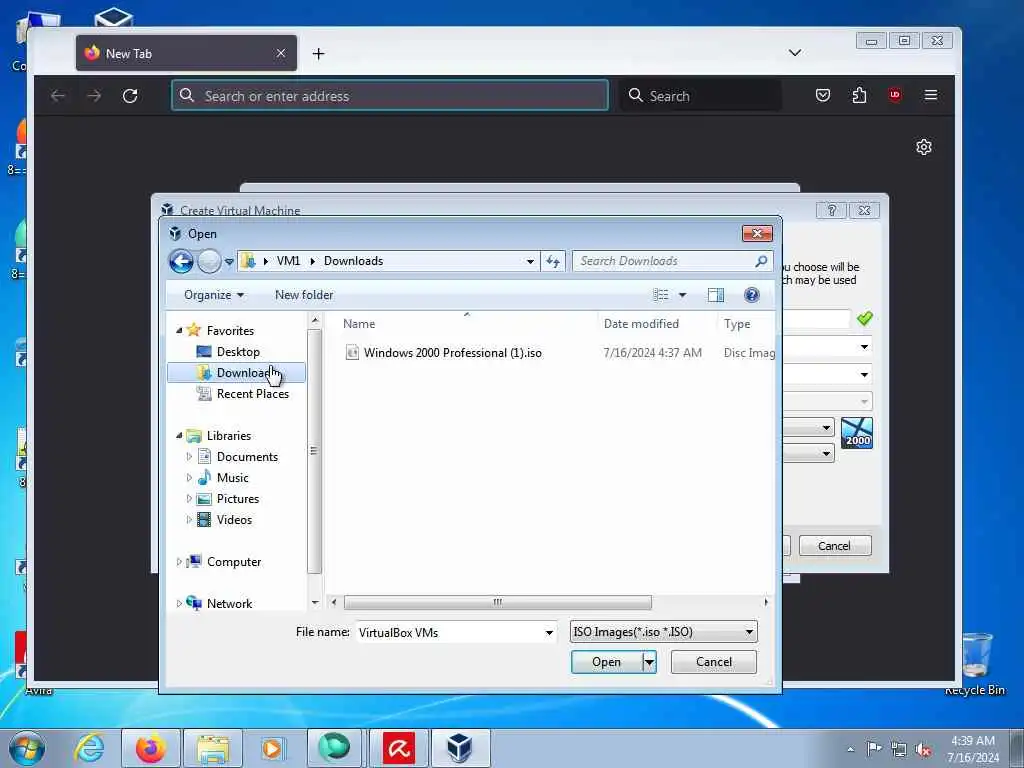Reload the Firefox page
1024x768 pixels.
click(130, 96)
